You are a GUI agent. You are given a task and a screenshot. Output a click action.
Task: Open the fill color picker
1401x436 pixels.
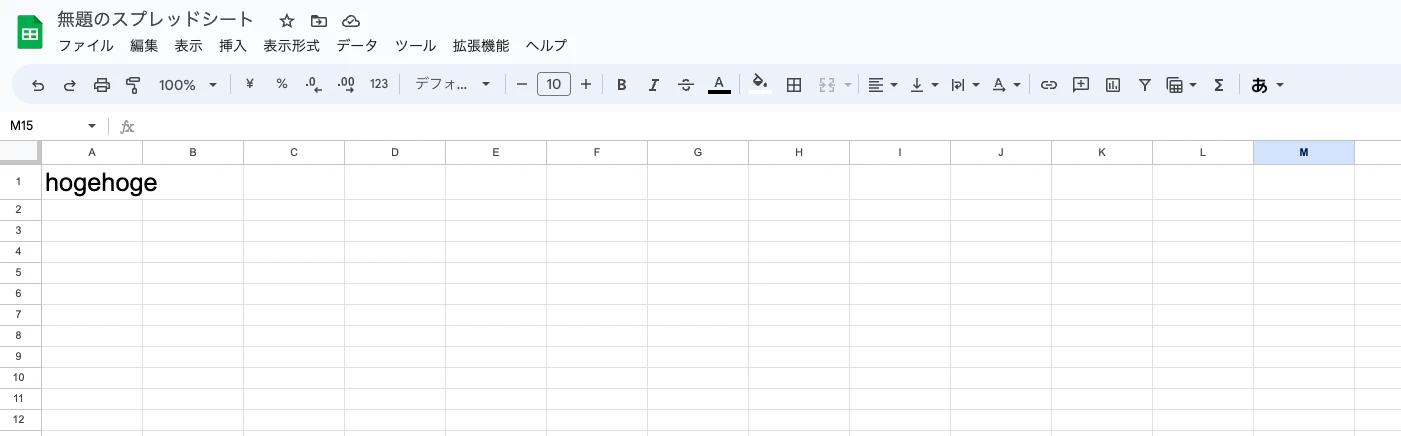pos(760,85)
